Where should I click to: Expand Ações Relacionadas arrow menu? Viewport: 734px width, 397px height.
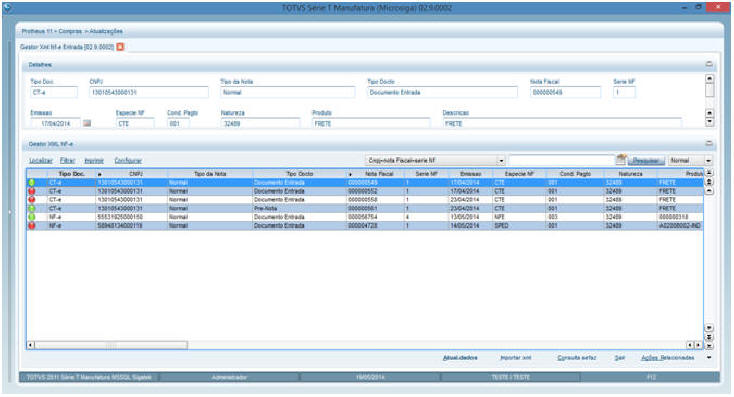pyautogui.click(x=709, y=358)
